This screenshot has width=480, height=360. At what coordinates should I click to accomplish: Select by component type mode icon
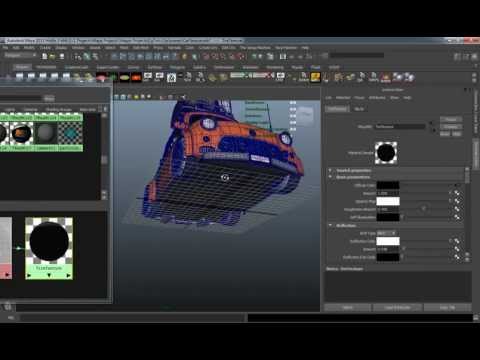pyautogui.click(x=95, y=56)
